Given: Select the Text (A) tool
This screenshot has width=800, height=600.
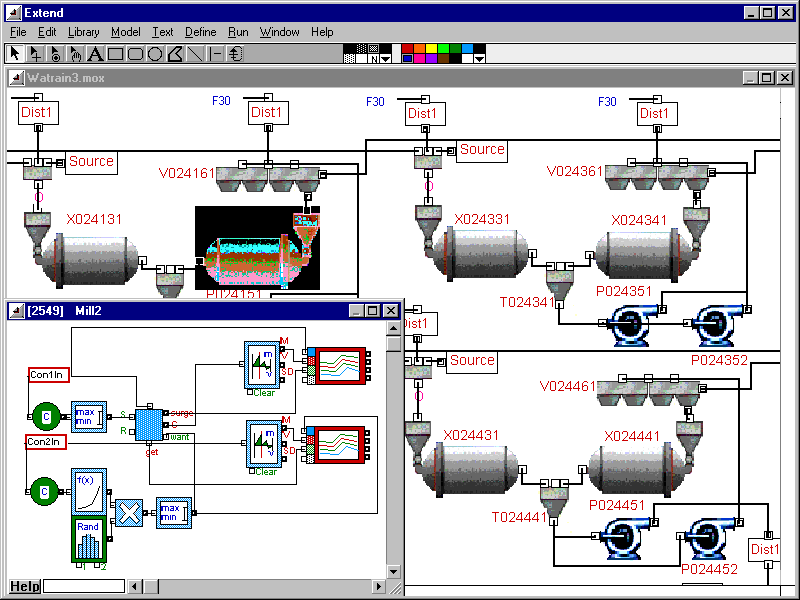Looking at the screenshot, I should (95, 54).
